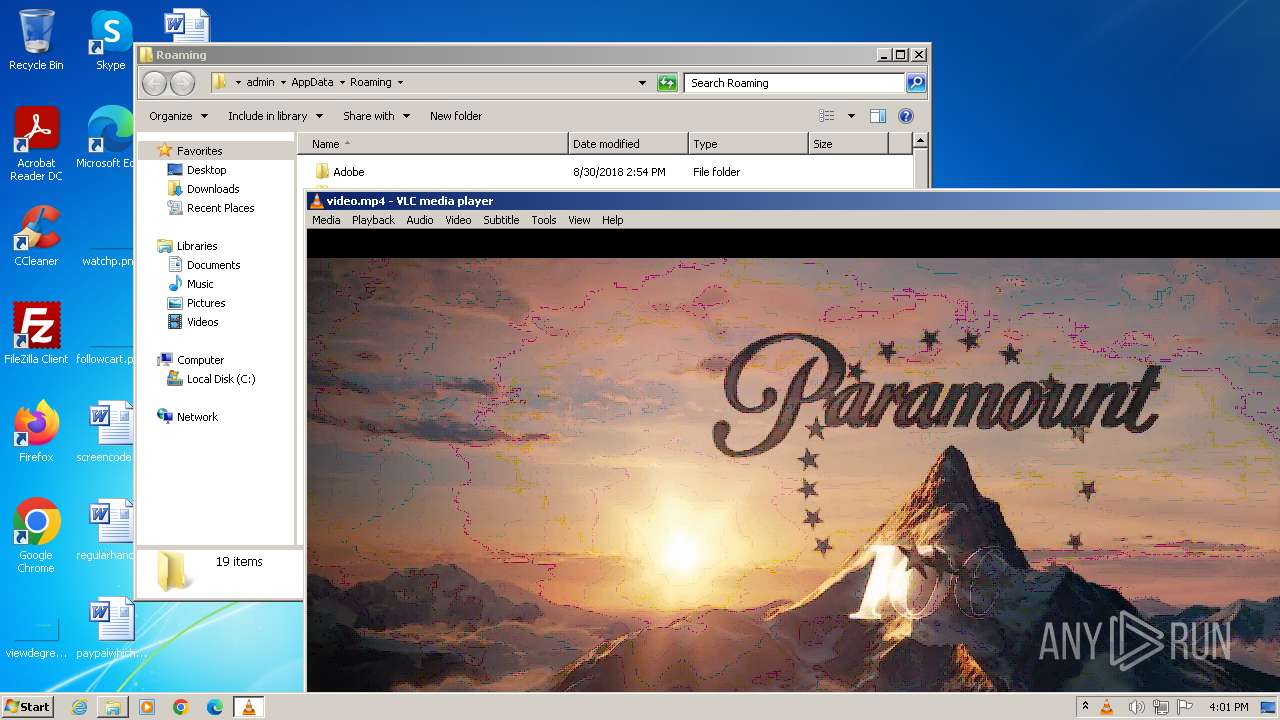Click Explorer's Back navigation arrow

154,83
